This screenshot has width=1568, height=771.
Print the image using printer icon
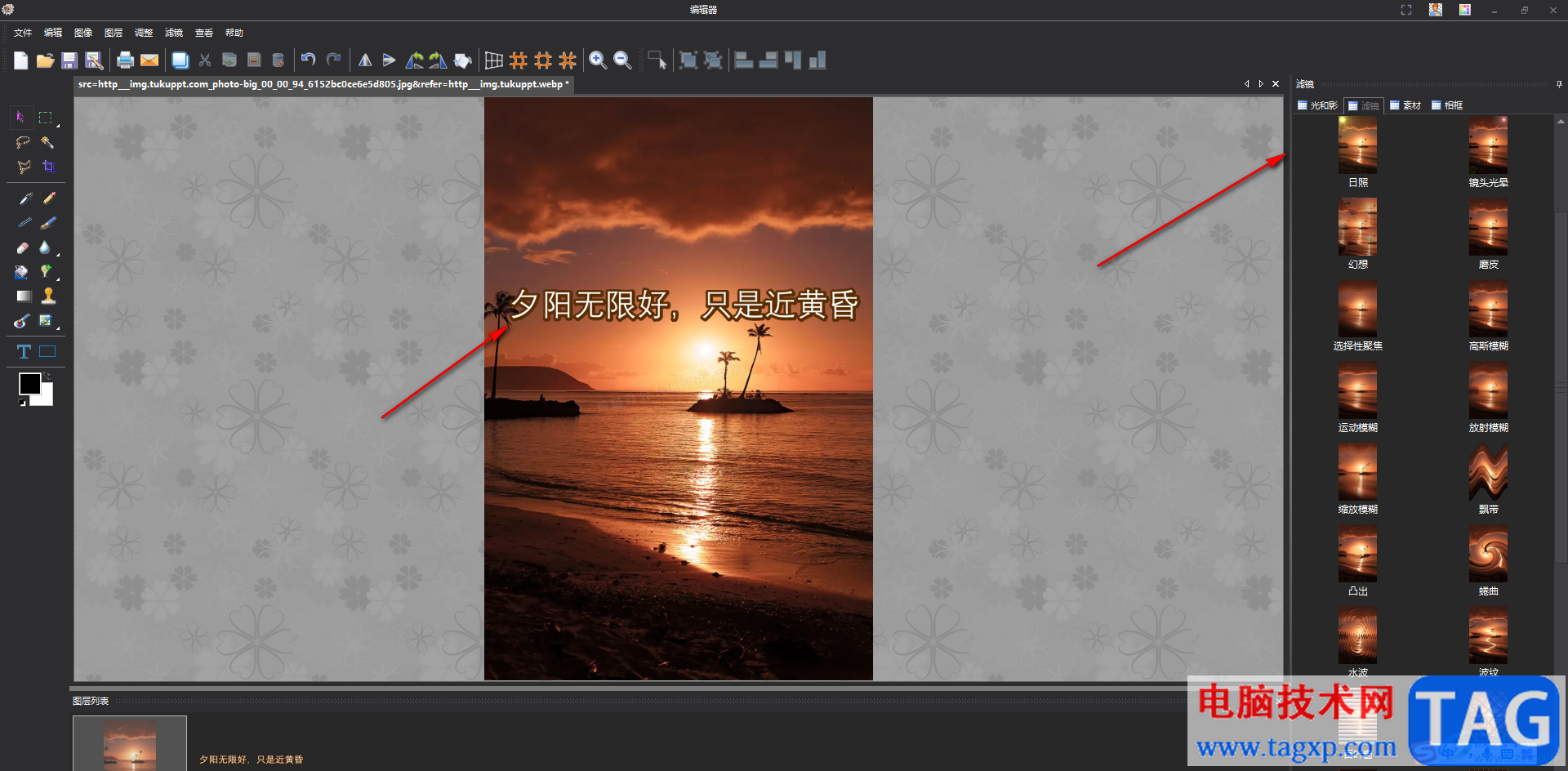pyautogui.click(x=125, y=60)
